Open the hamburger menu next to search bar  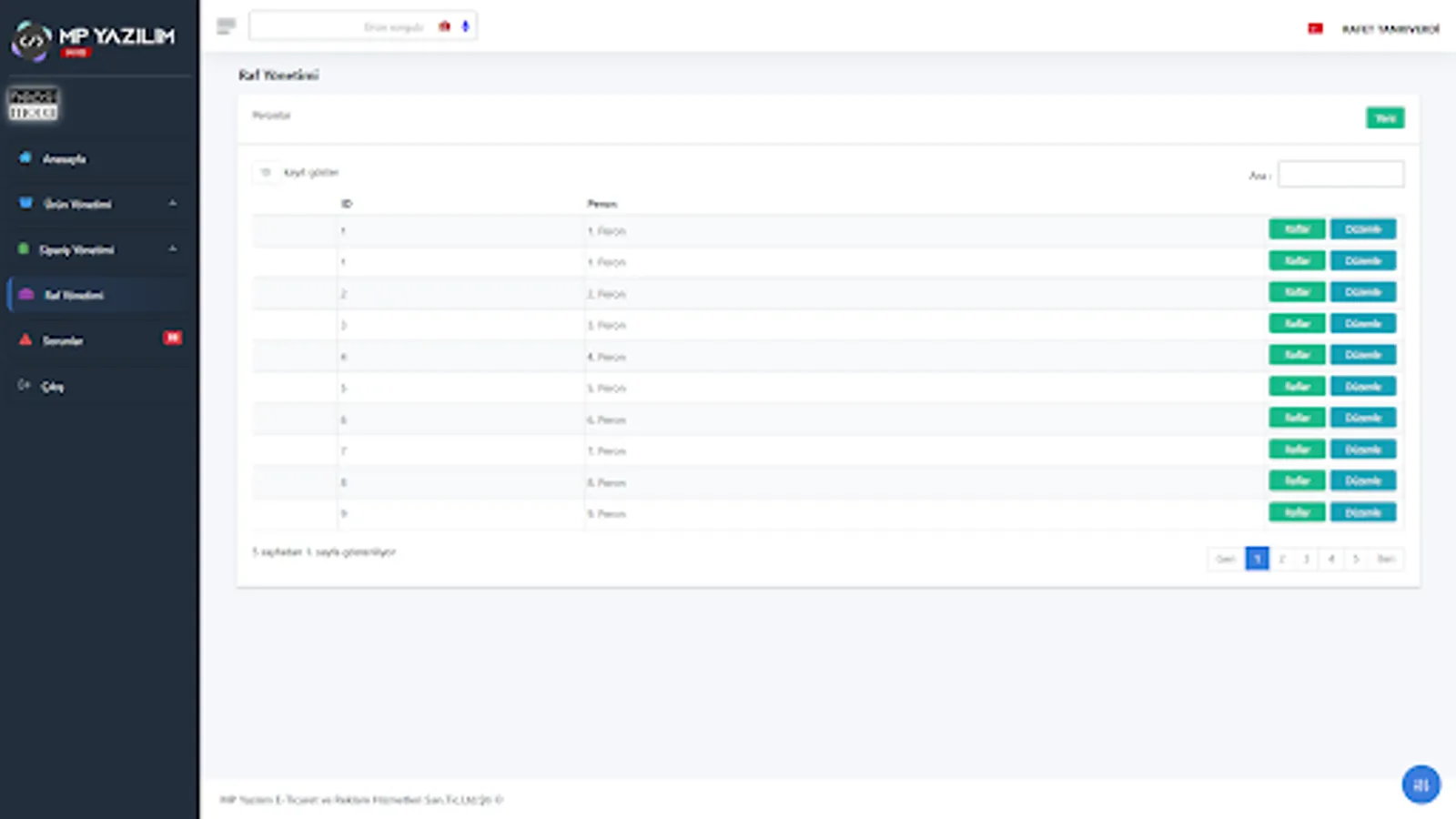[226, 26]
